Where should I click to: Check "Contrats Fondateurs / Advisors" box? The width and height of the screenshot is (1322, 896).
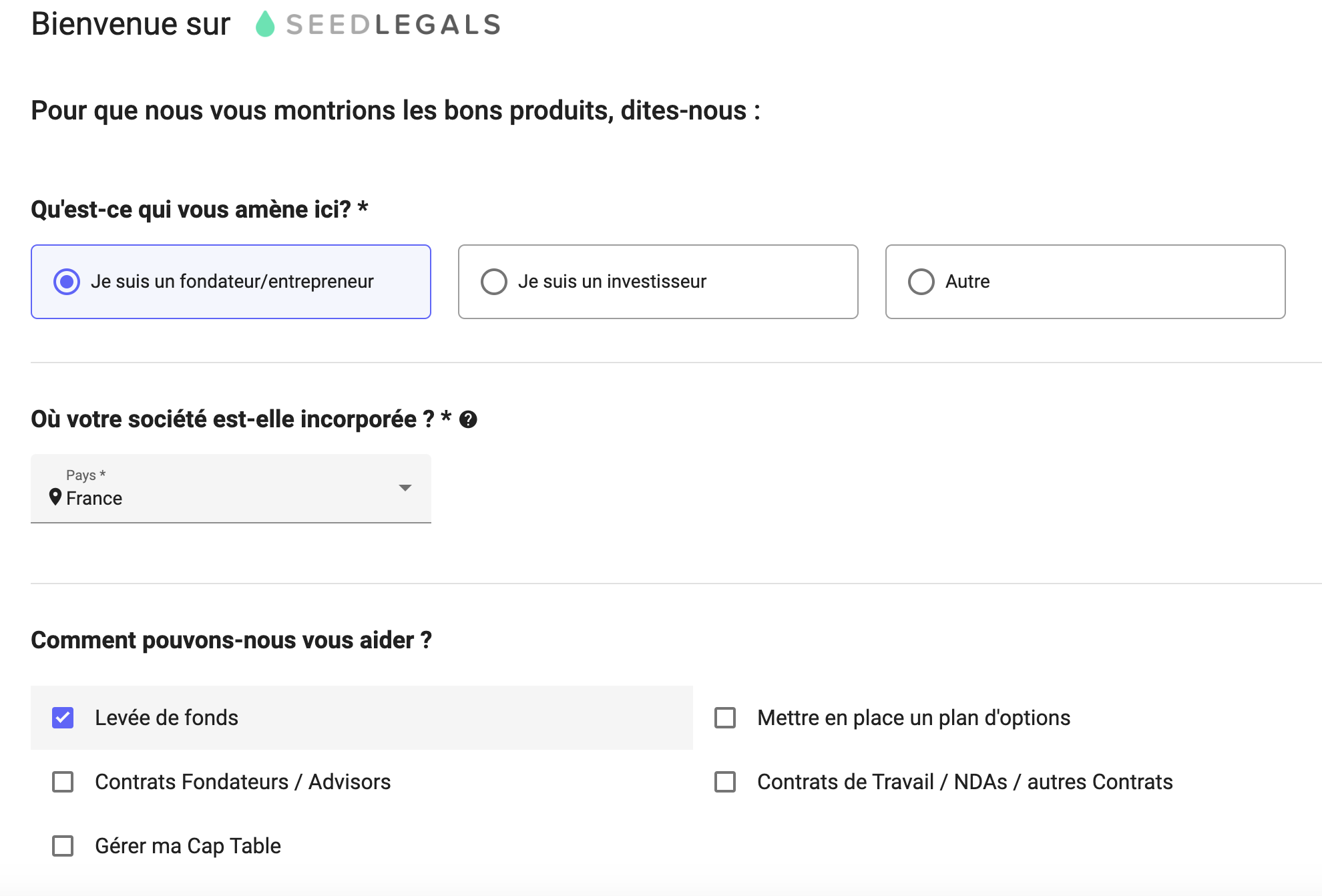(63, 782)
